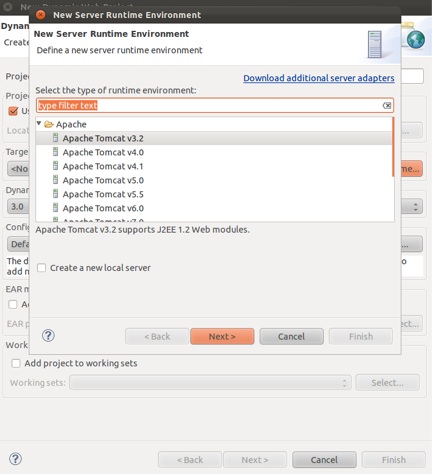The height and width of the screenshot is (474, 433).
Task: Open Download additional server adapters link
Action: point(319,78)
